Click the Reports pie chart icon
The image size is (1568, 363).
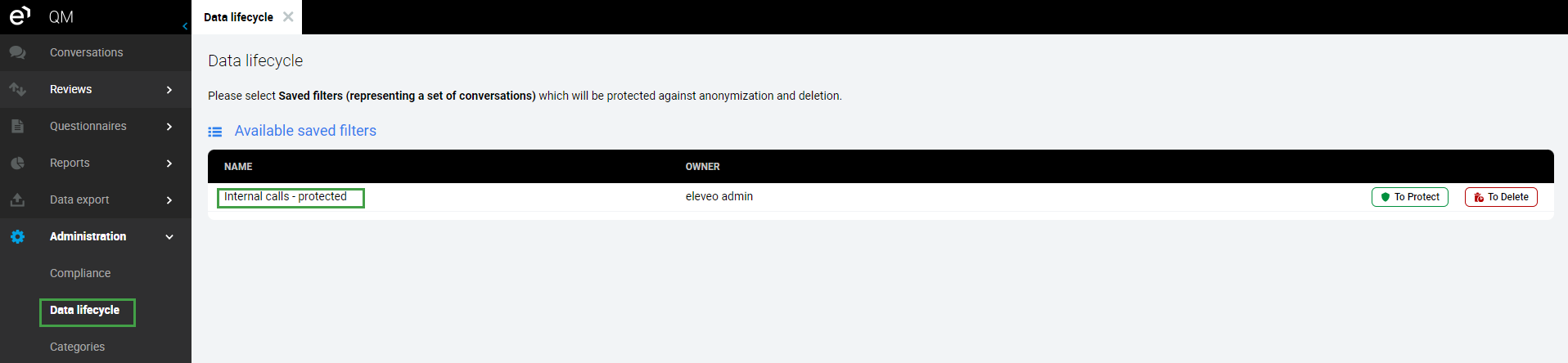[x=17, y=163]
